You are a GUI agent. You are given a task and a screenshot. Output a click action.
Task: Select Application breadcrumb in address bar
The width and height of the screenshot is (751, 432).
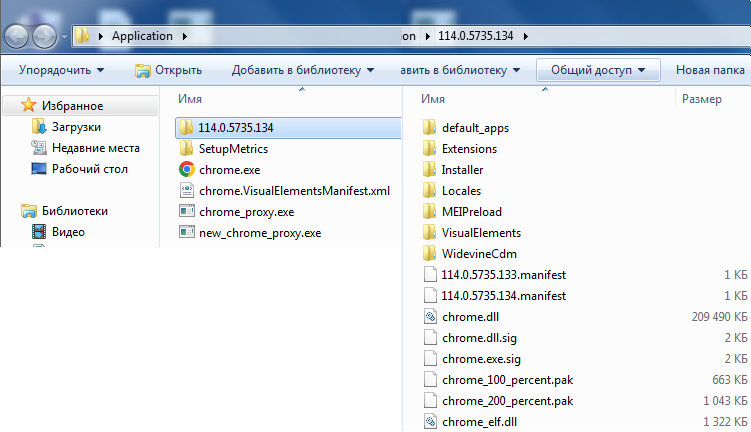[142, 36]
